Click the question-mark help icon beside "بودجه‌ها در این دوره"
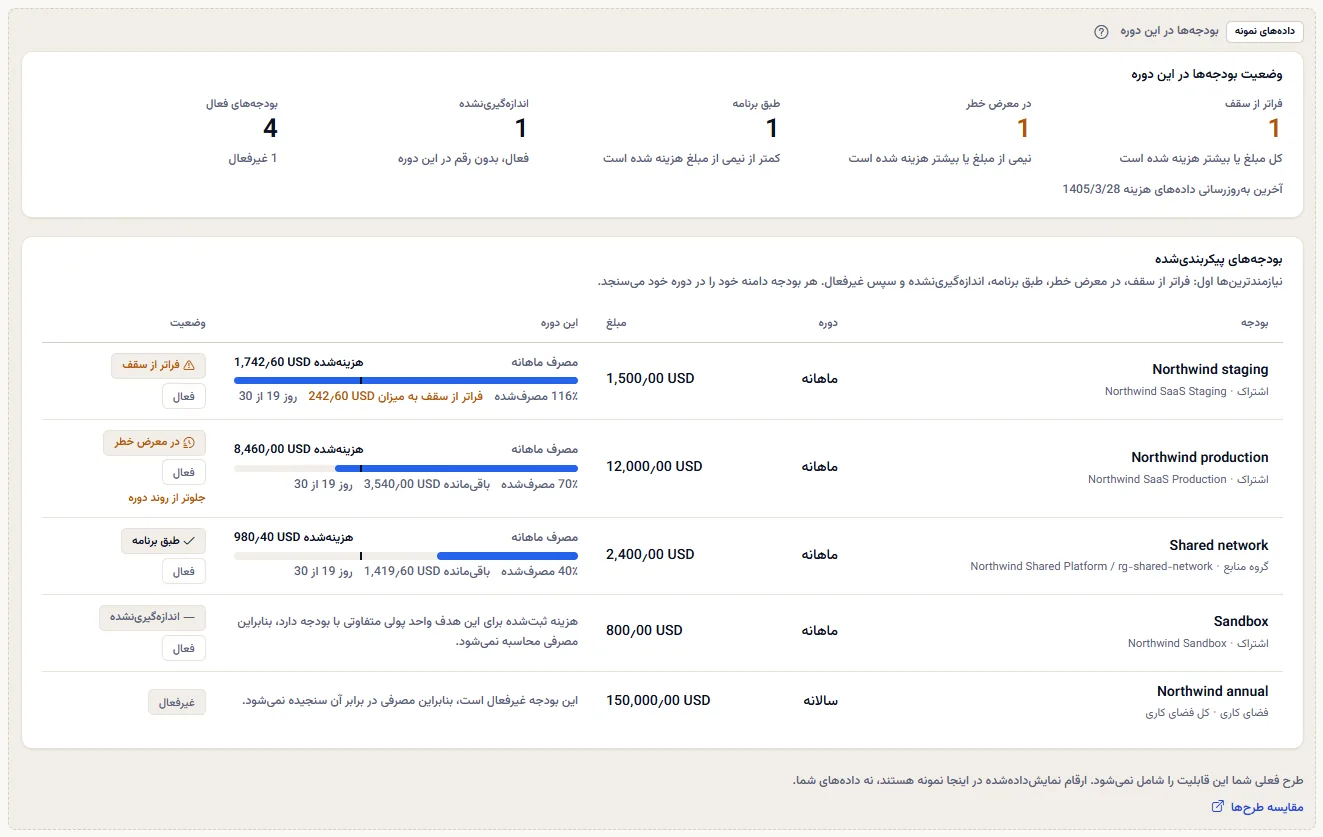Viewport: 1323px width, 837px height. (1102, 31)
